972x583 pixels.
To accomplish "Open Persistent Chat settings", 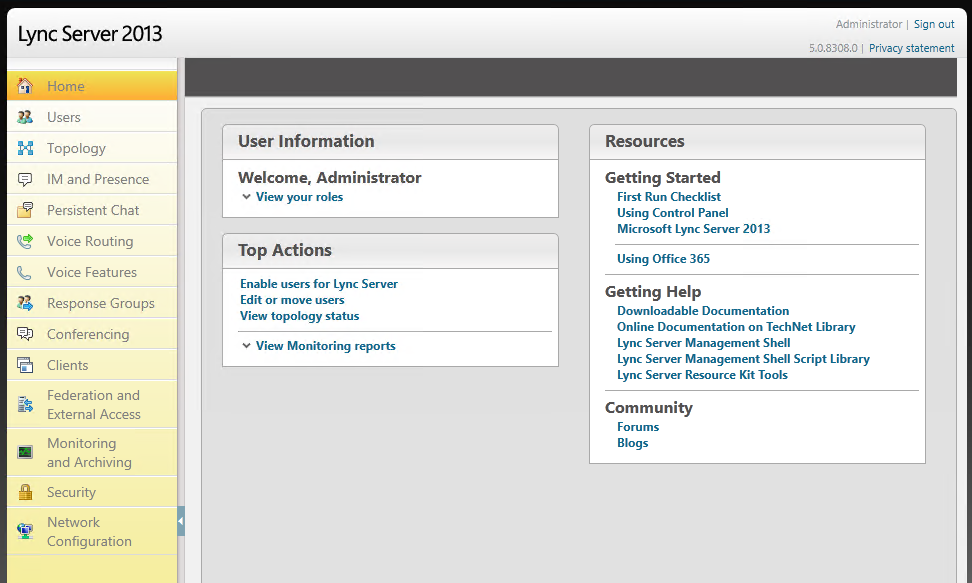I will (x=92, y=210).
